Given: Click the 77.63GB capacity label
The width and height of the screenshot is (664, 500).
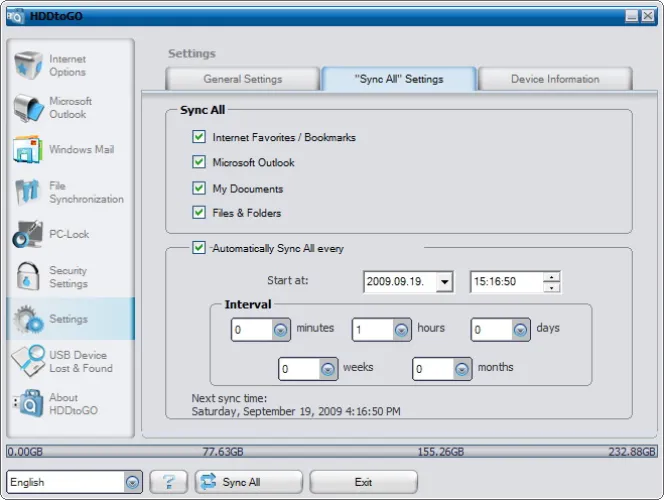Looking at the screenshot, I should (x=223, y=452).
